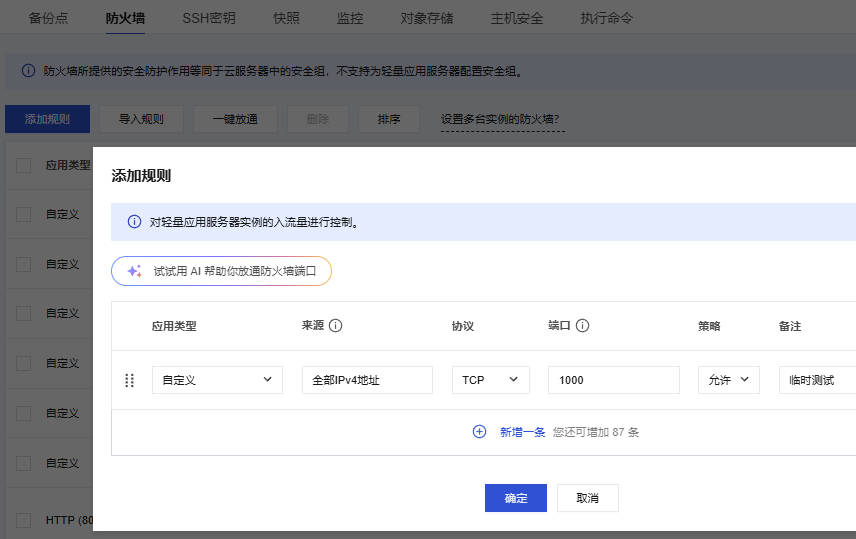
Task: Check the first 自定义 row checkbox
Action: point(23,214)
